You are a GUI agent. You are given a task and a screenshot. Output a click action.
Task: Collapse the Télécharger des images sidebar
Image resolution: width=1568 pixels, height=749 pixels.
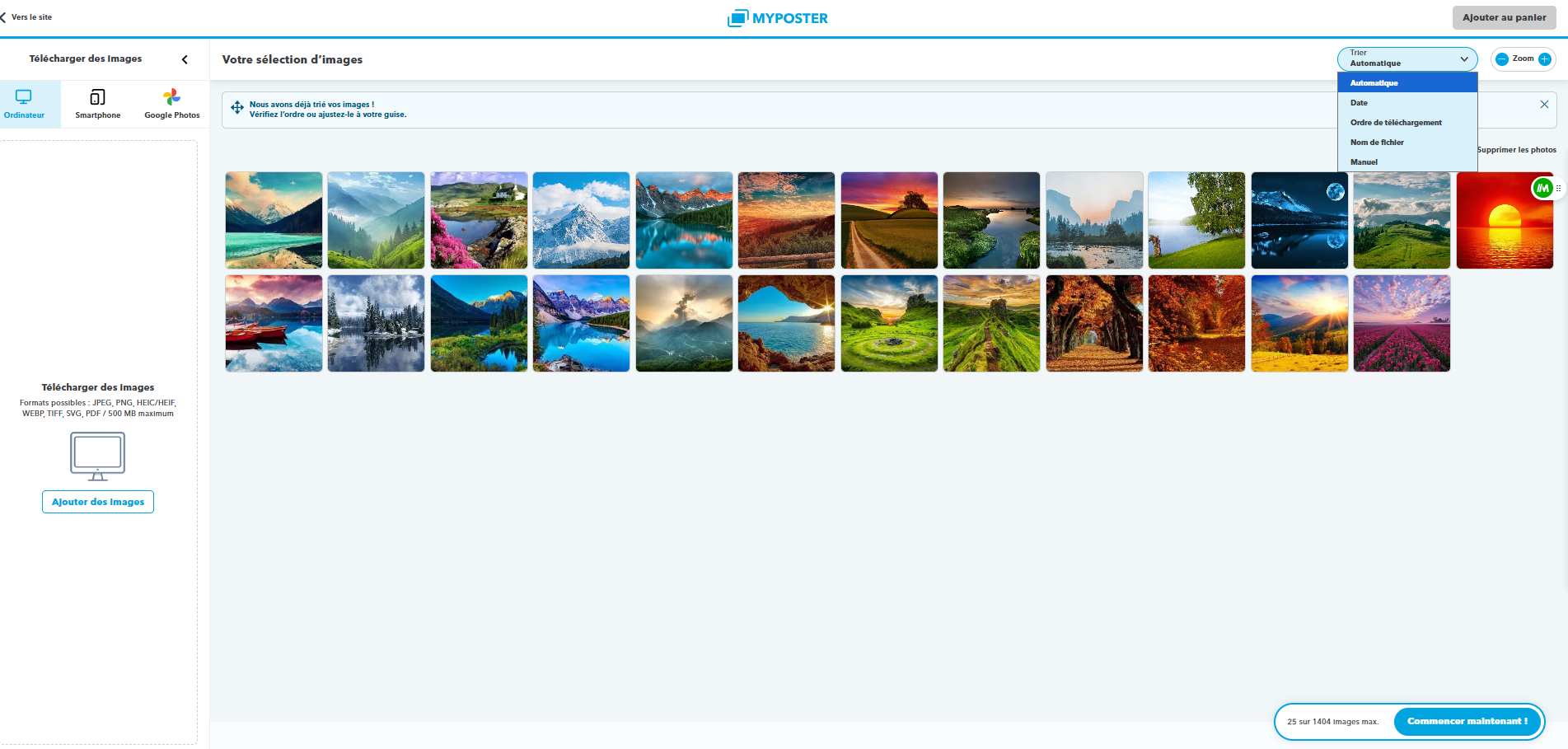[185, 59]
